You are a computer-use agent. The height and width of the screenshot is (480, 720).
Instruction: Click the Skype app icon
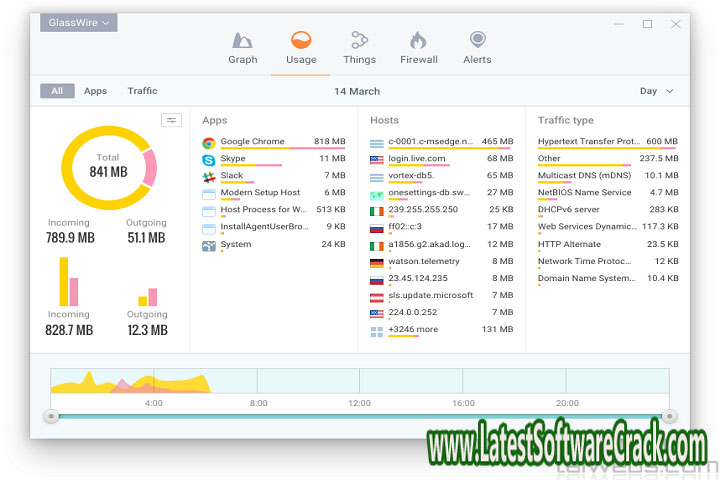click(x=209, y=160)
